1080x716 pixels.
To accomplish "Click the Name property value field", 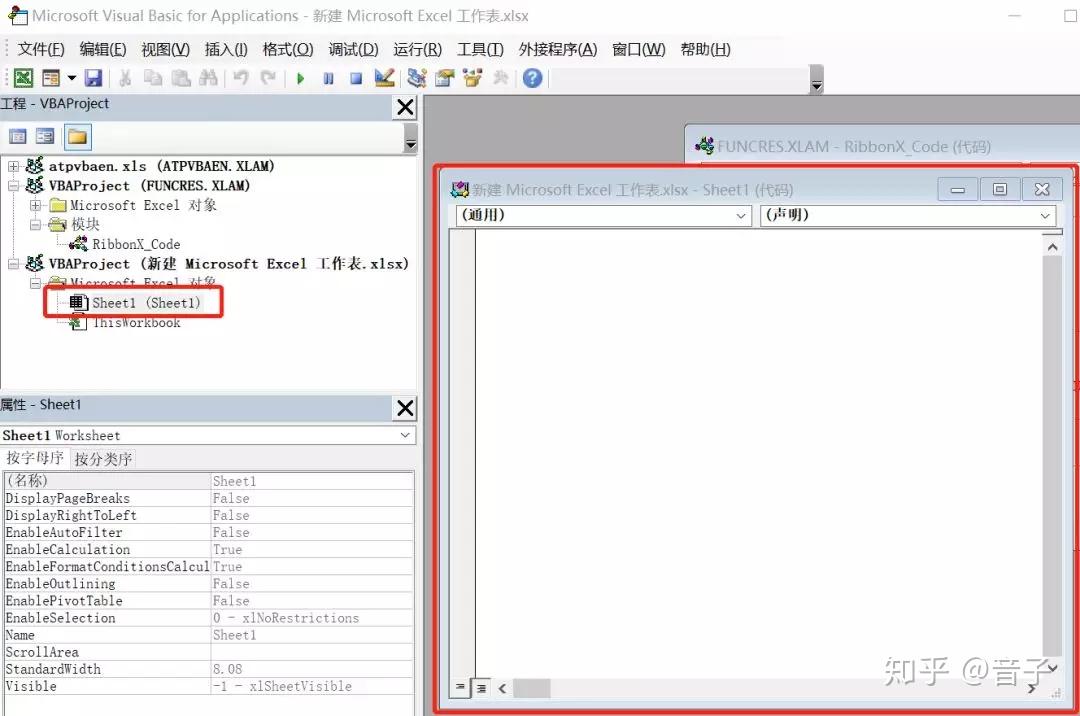I will click(x=312, y=635).
